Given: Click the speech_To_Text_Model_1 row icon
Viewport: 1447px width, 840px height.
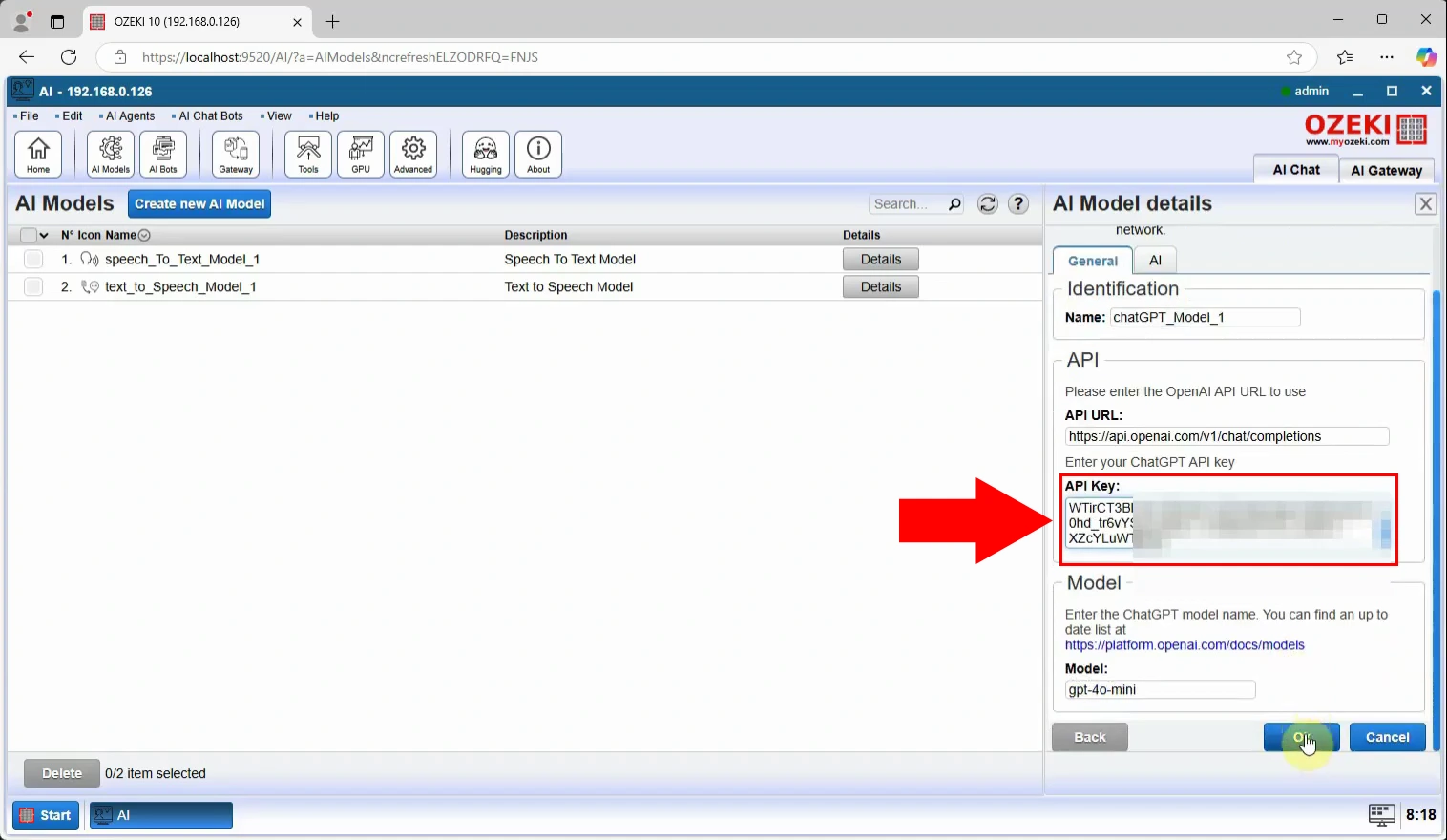Looking at the screenshot, I should (x=90, y=259).
